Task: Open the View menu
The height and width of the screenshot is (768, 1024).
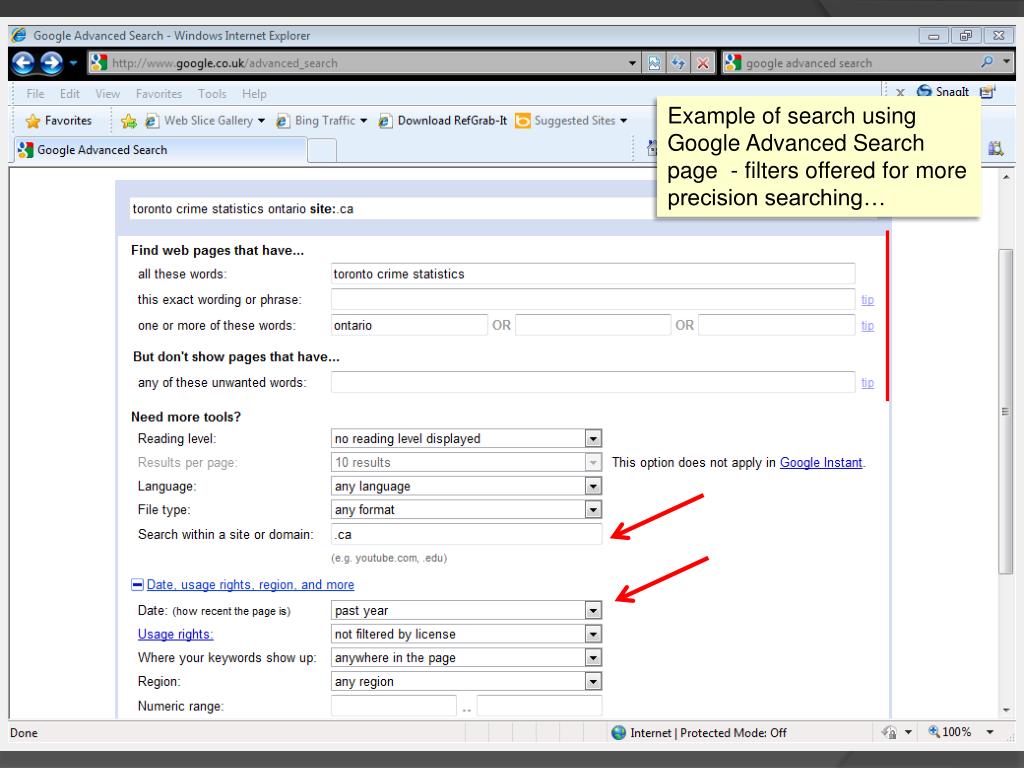Action: coord(108,94)
